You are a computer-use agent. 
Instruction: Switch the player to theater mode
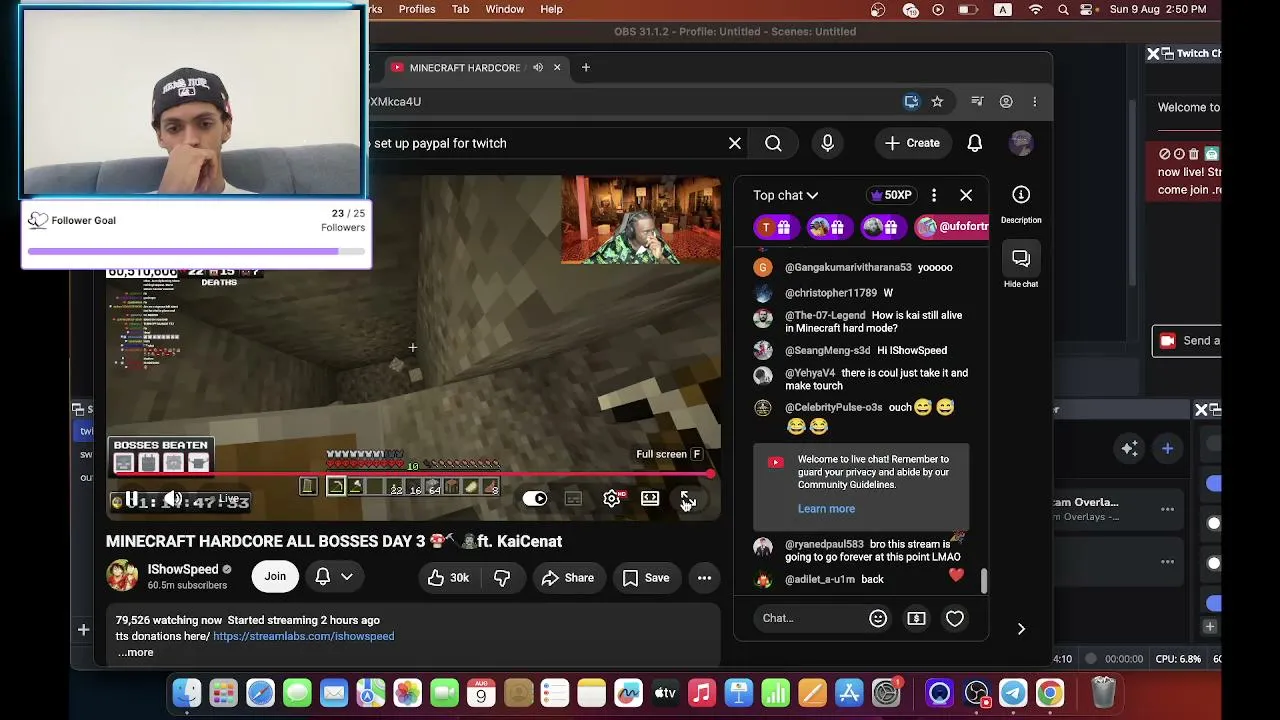(650, 498)
